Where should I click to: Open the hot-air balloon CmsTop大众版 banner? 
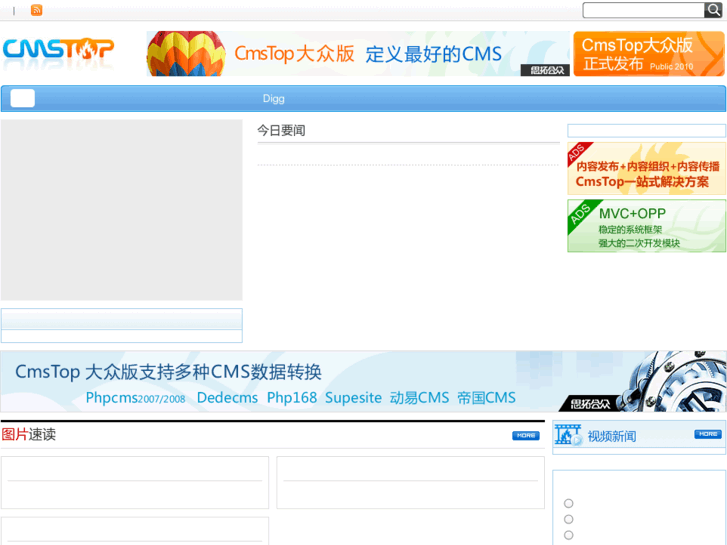pyautogui.click(x=358, y=53)
